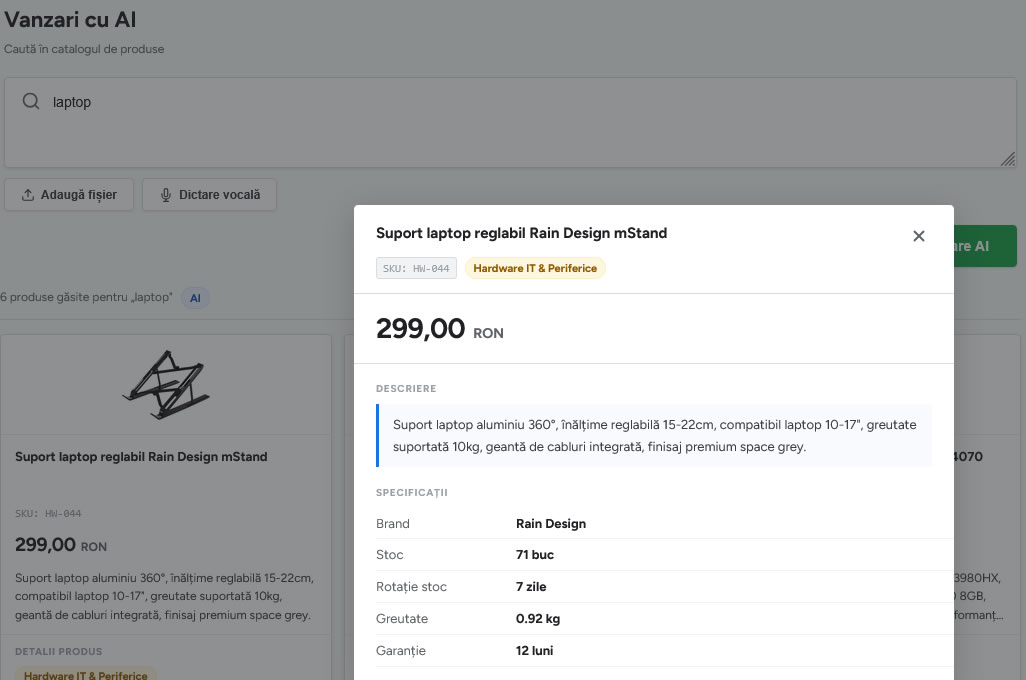Focus the laptop search text field

pyautogui.click(x=510, y=123)
